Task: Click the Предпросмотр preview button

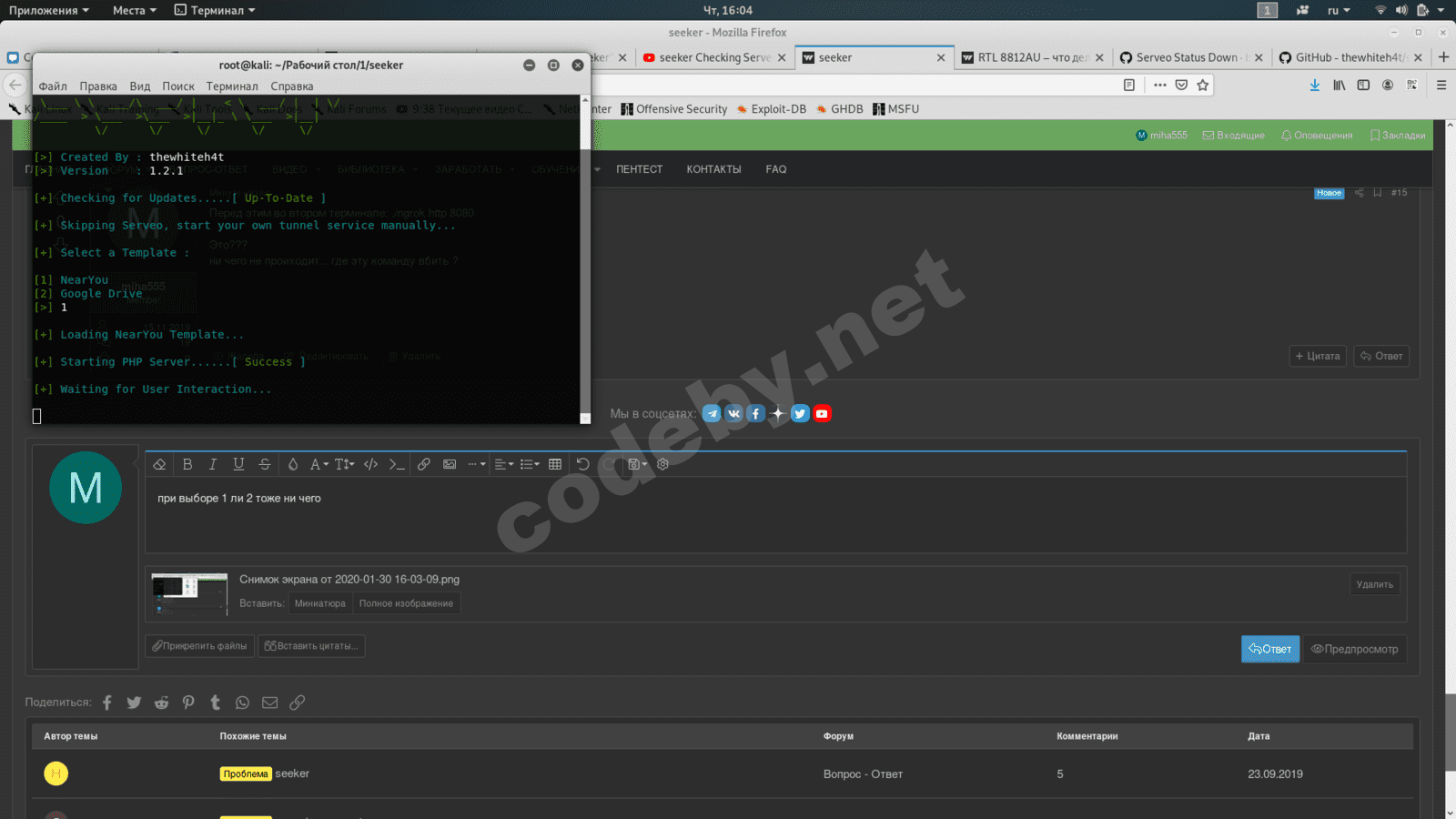Action: 1354,649
